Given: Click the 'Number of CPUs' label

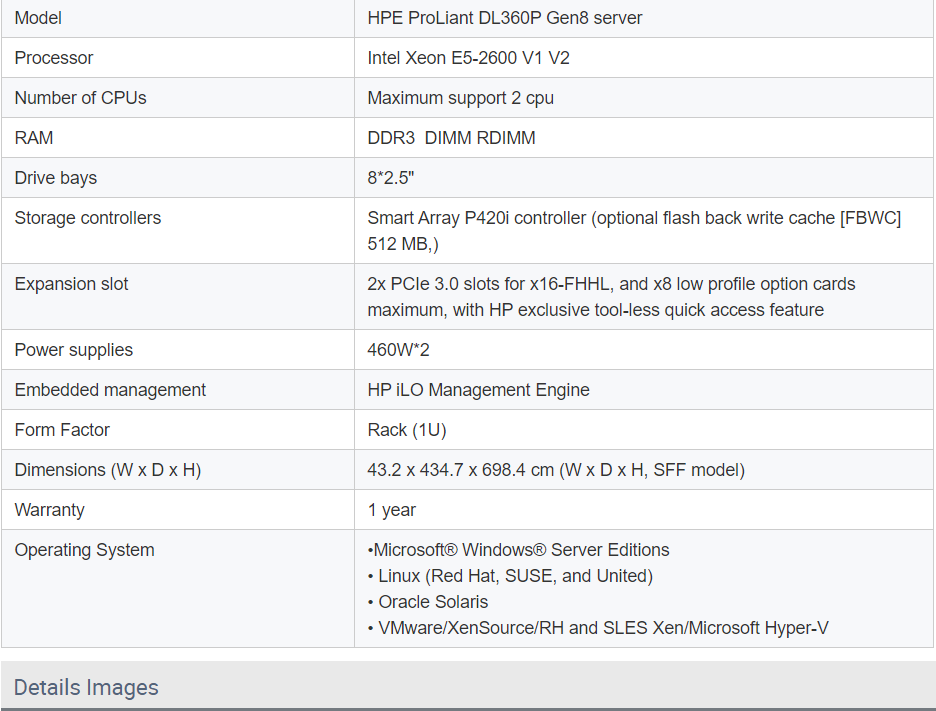Looking at the screenshot, I should (x=81, y=98).
